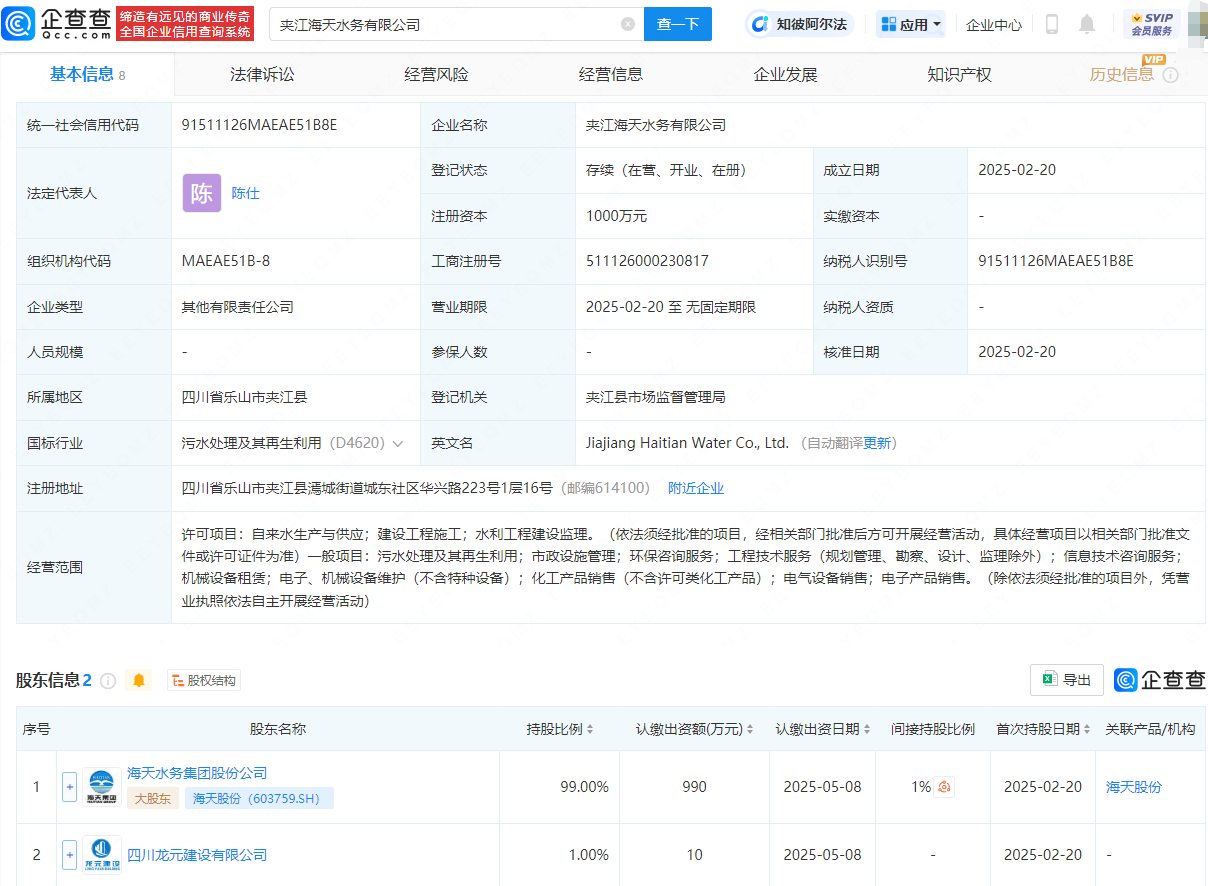Click the 海天水务集团 shareholder logo
Screen dimensions: 1208x886
click(101, 785)
